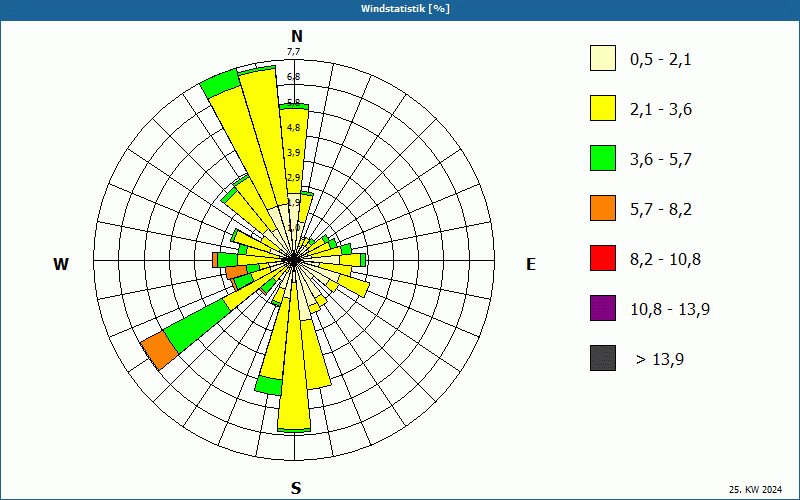Click the pale yellow 0,5 - 2,1 legend swatch

603,58
